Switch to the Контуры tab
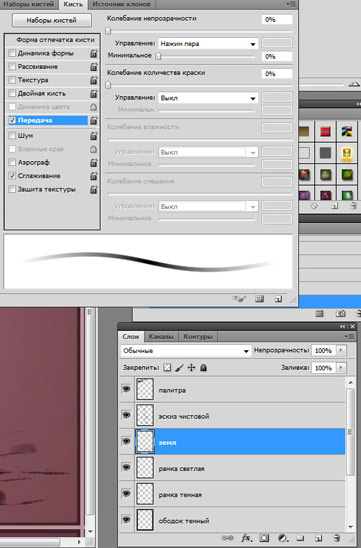 (198, 337)
